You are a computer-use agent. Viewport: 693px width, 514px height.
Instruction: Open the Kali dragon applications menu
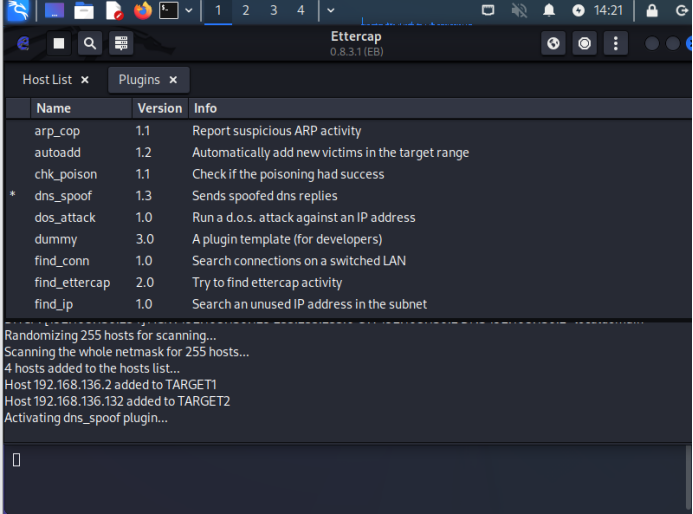point(18,11)
